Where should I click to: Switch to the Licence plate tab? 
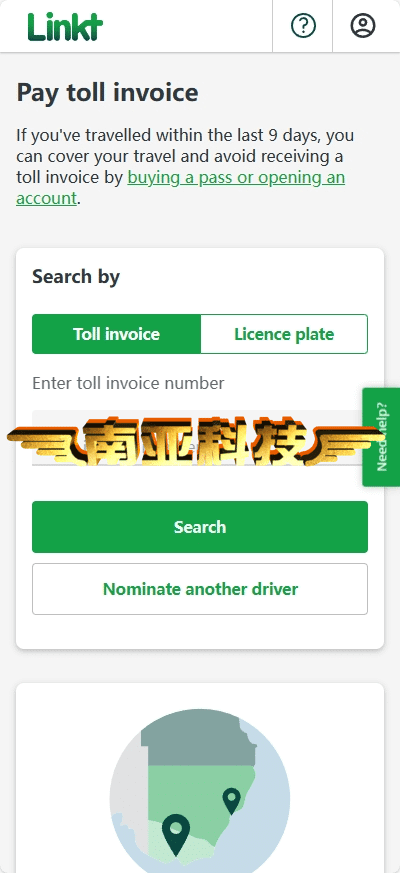[284, 334]
